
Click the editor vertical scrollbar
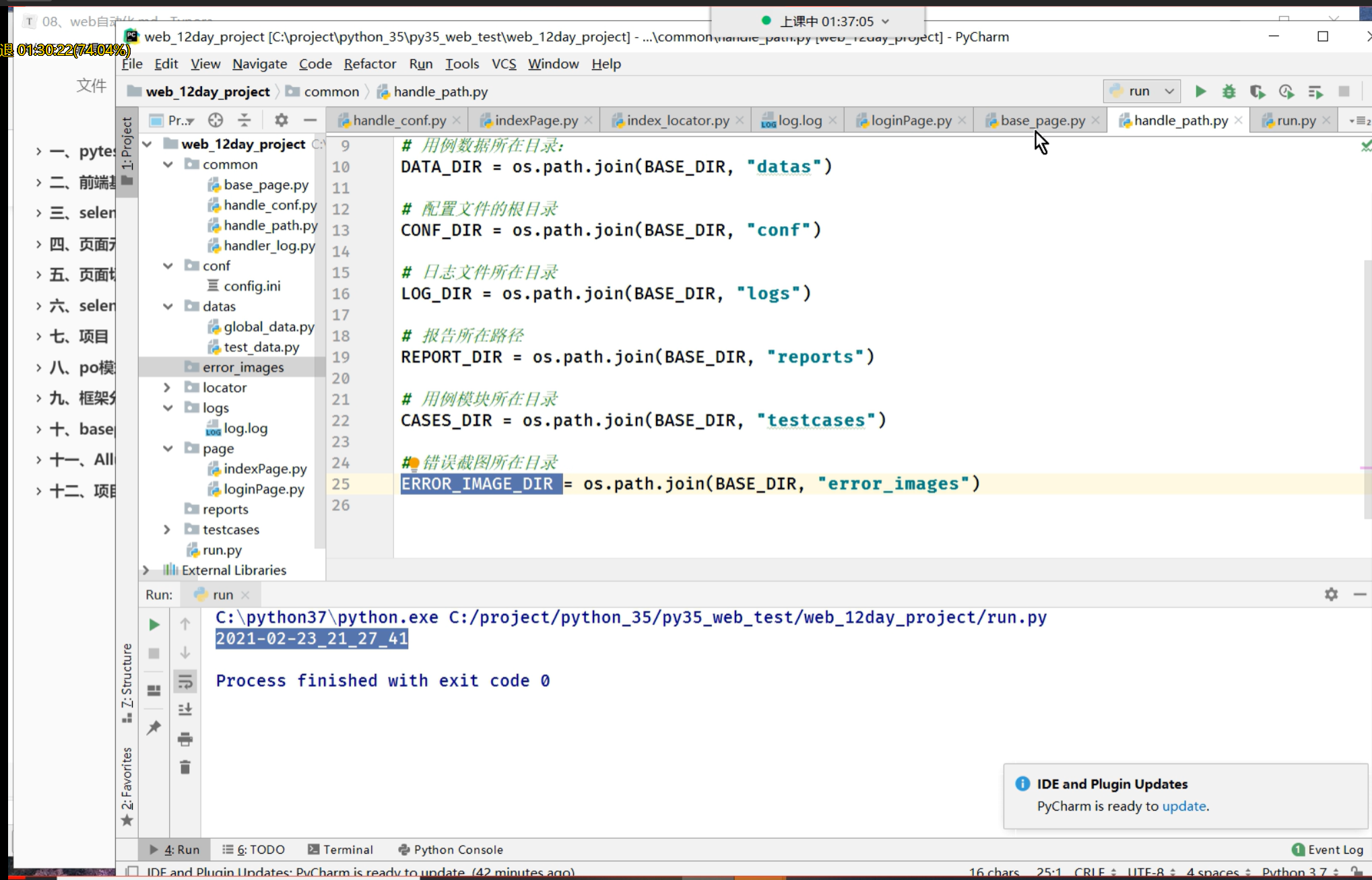point(1367,391)
